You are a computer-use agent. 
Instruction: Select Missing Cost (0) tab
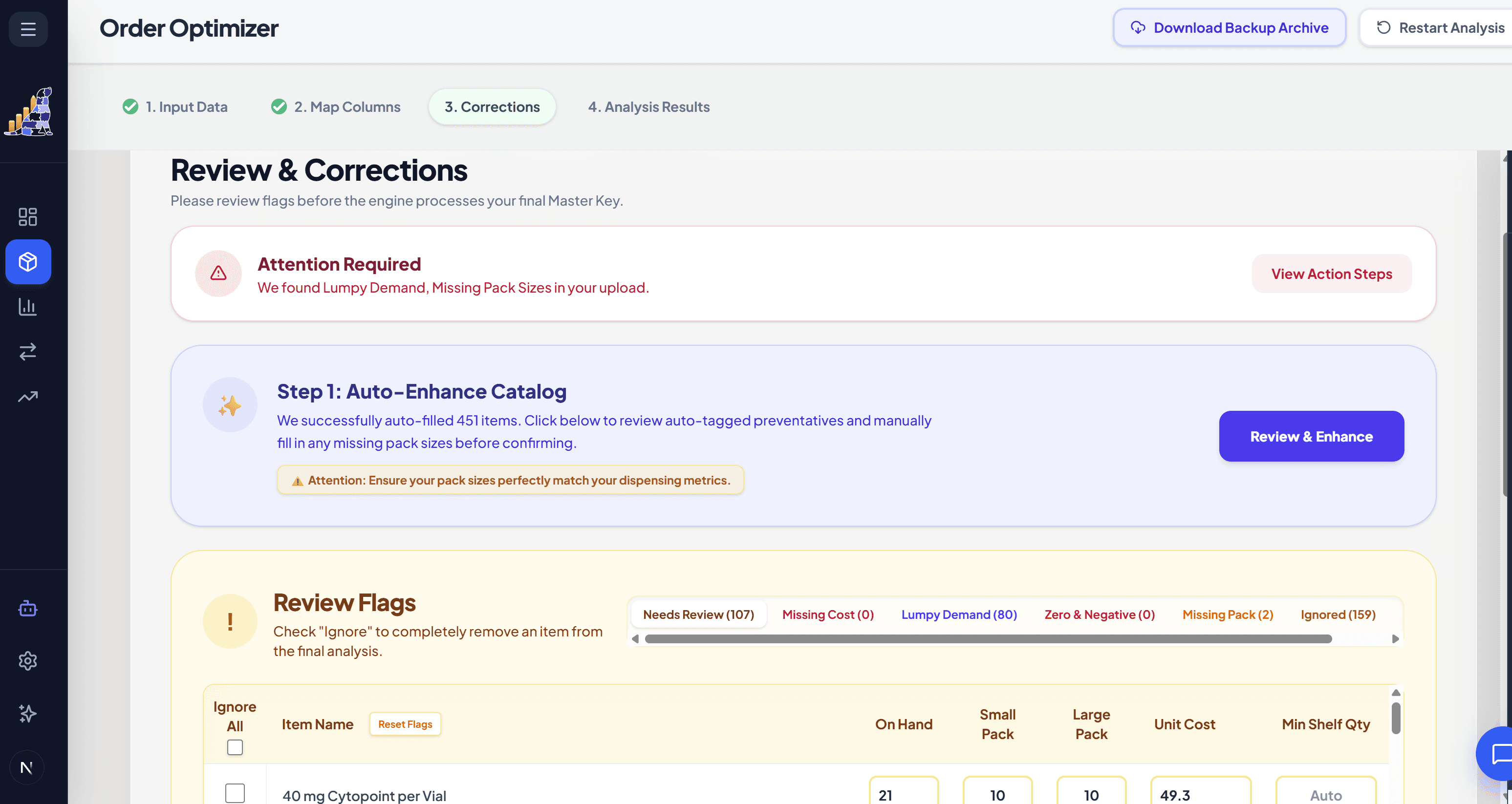click(x=828, y=614)
